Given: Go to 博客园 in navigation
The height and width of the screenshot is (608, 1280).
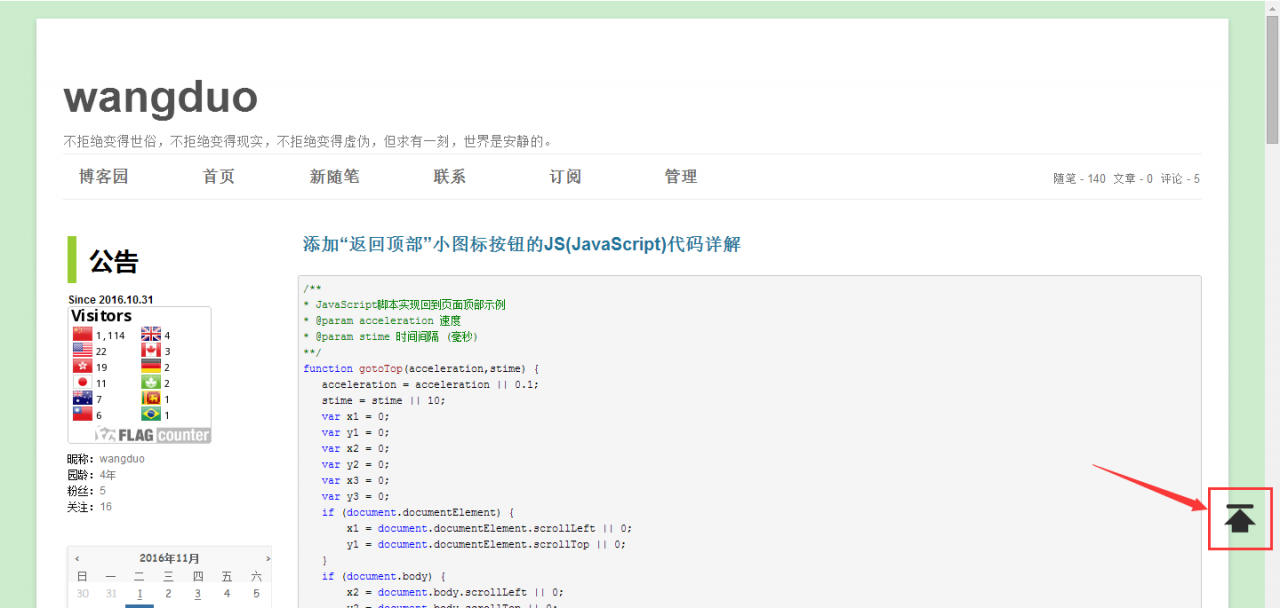Looking at the screenshot, I should [104, 177].
